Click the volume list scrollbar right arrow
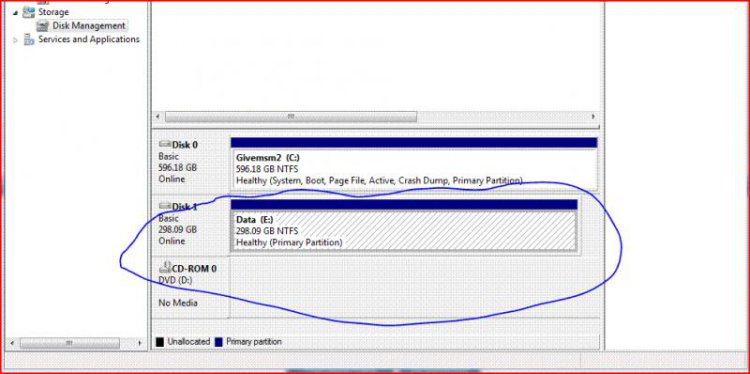 (x=593, y=117)
